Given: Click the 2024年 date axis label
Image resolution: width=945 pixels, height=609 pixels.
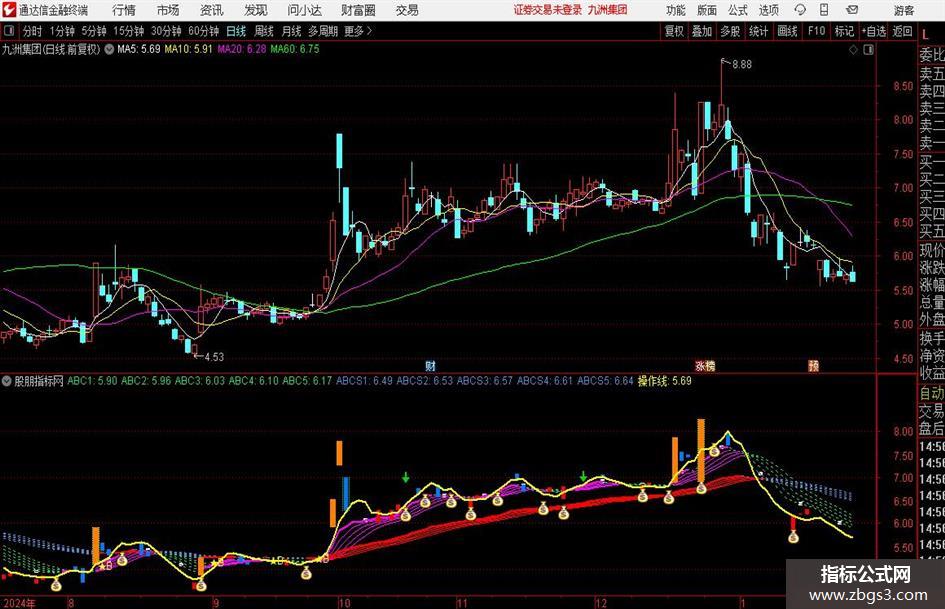Looking at the screenshot, I should [x=19, y=603].
